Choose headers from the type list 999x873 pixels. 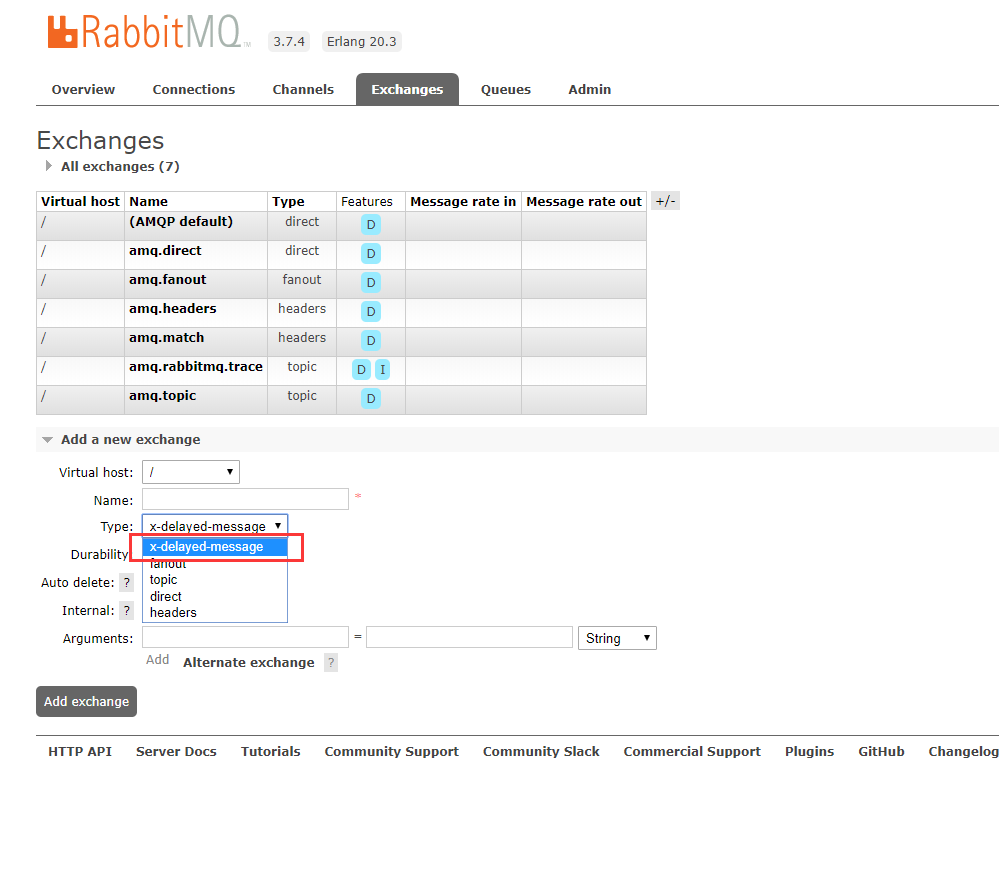click(215, 612)
